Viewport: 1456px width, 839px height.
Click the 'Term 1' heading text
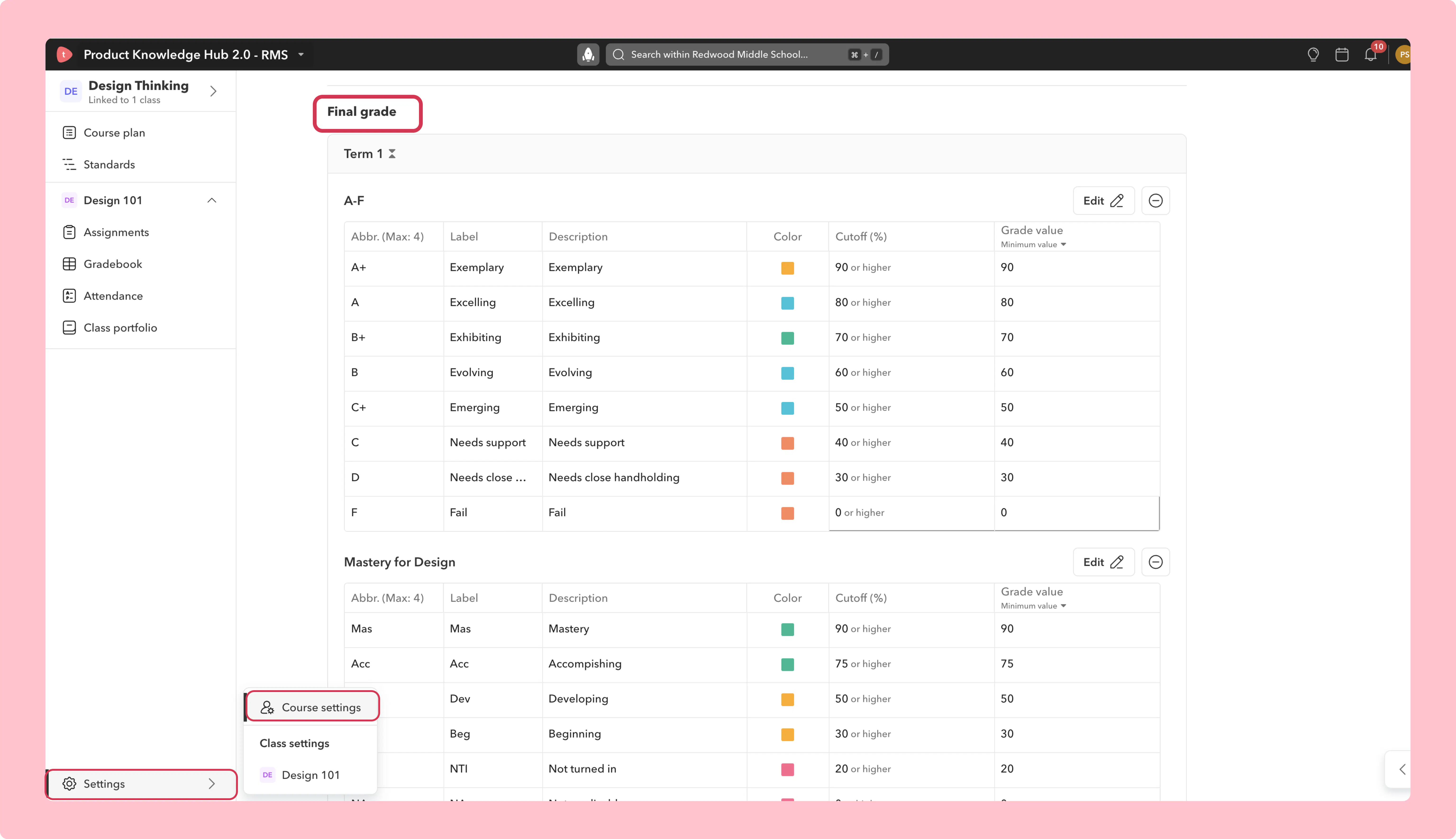(x=363, y=154)
